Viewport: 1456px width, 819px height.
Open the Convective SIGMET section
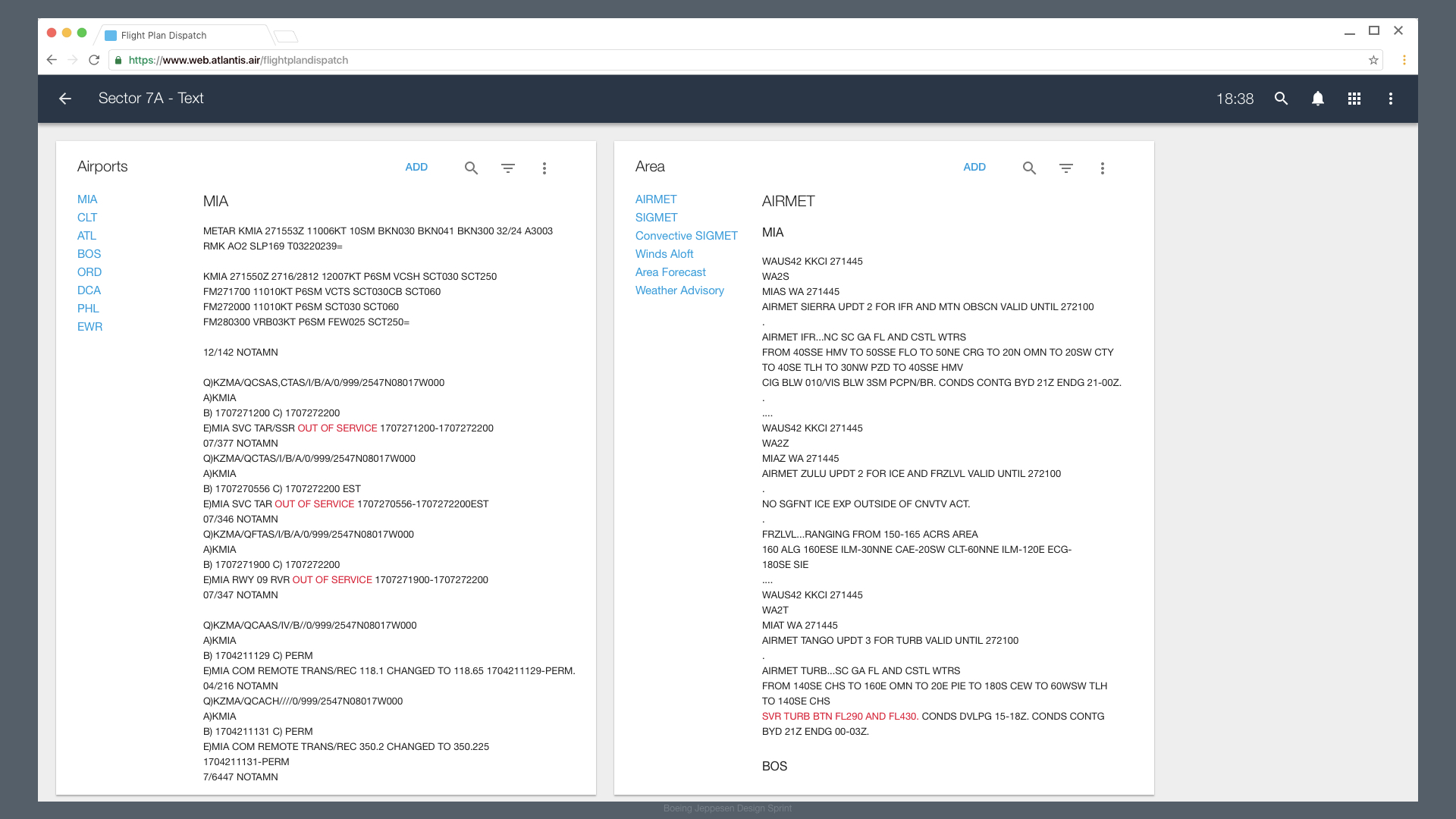click(686, 236)
